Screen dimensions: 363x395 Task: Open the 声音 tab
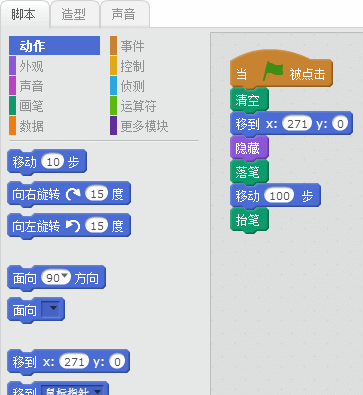(x=124, y=15)
